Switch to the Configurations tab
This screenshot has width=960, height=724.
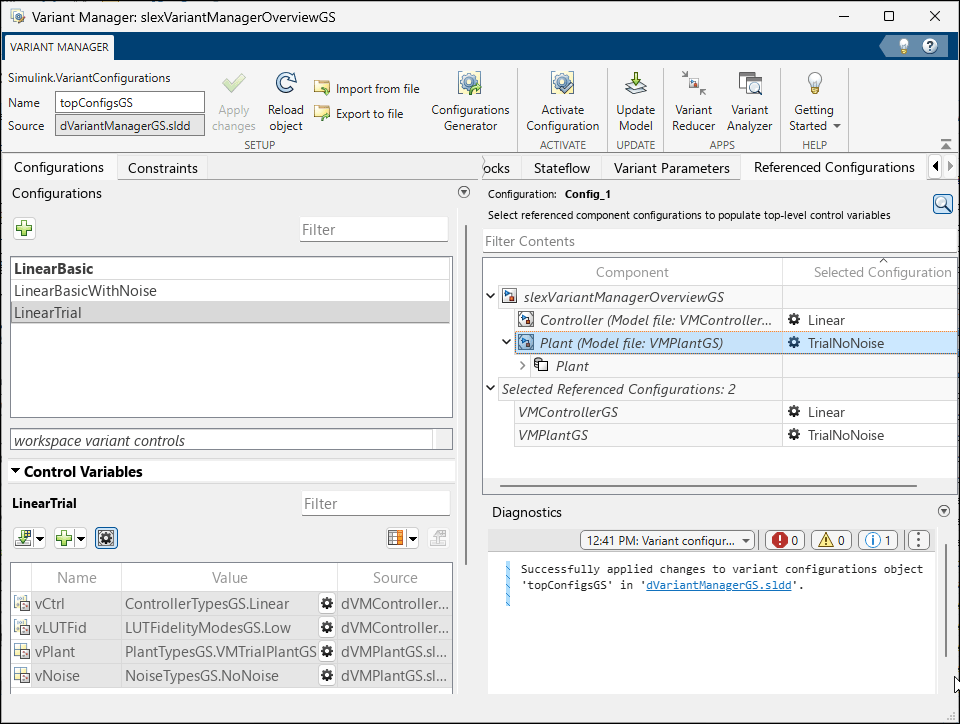(x=59, y=167)
